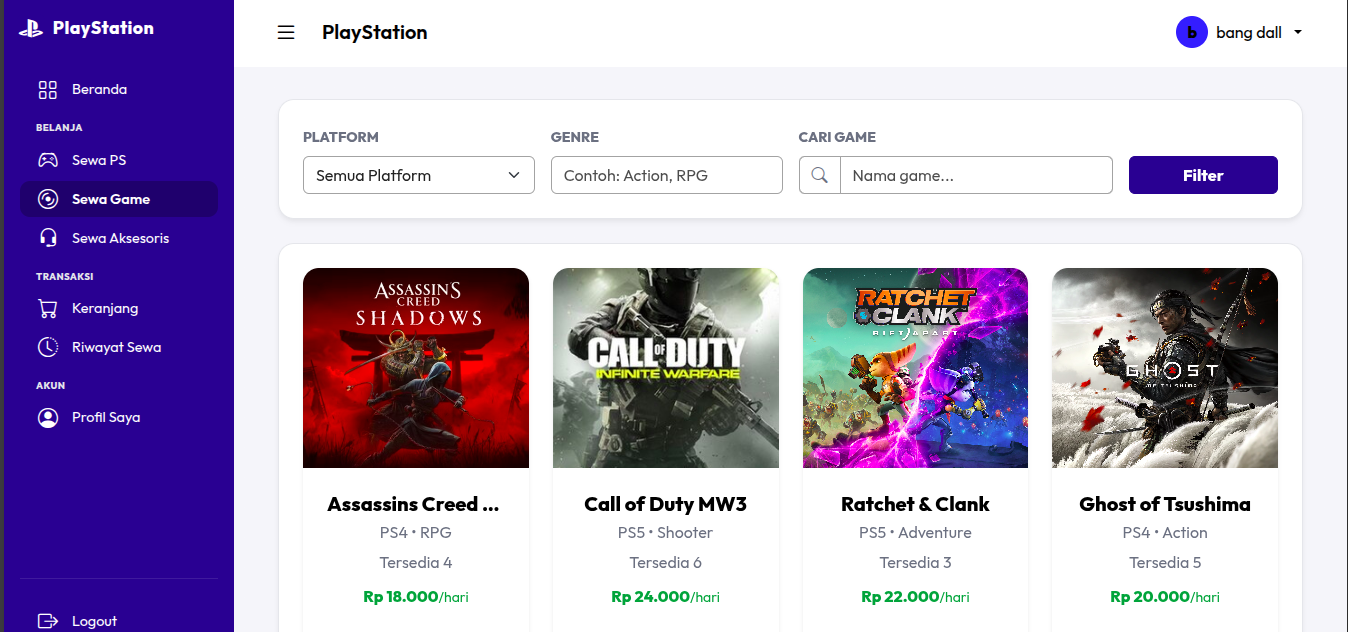Screen dimensions: 1348x632
Task: Click the Sewa Game disc icon
Action: tap(48, 199)
